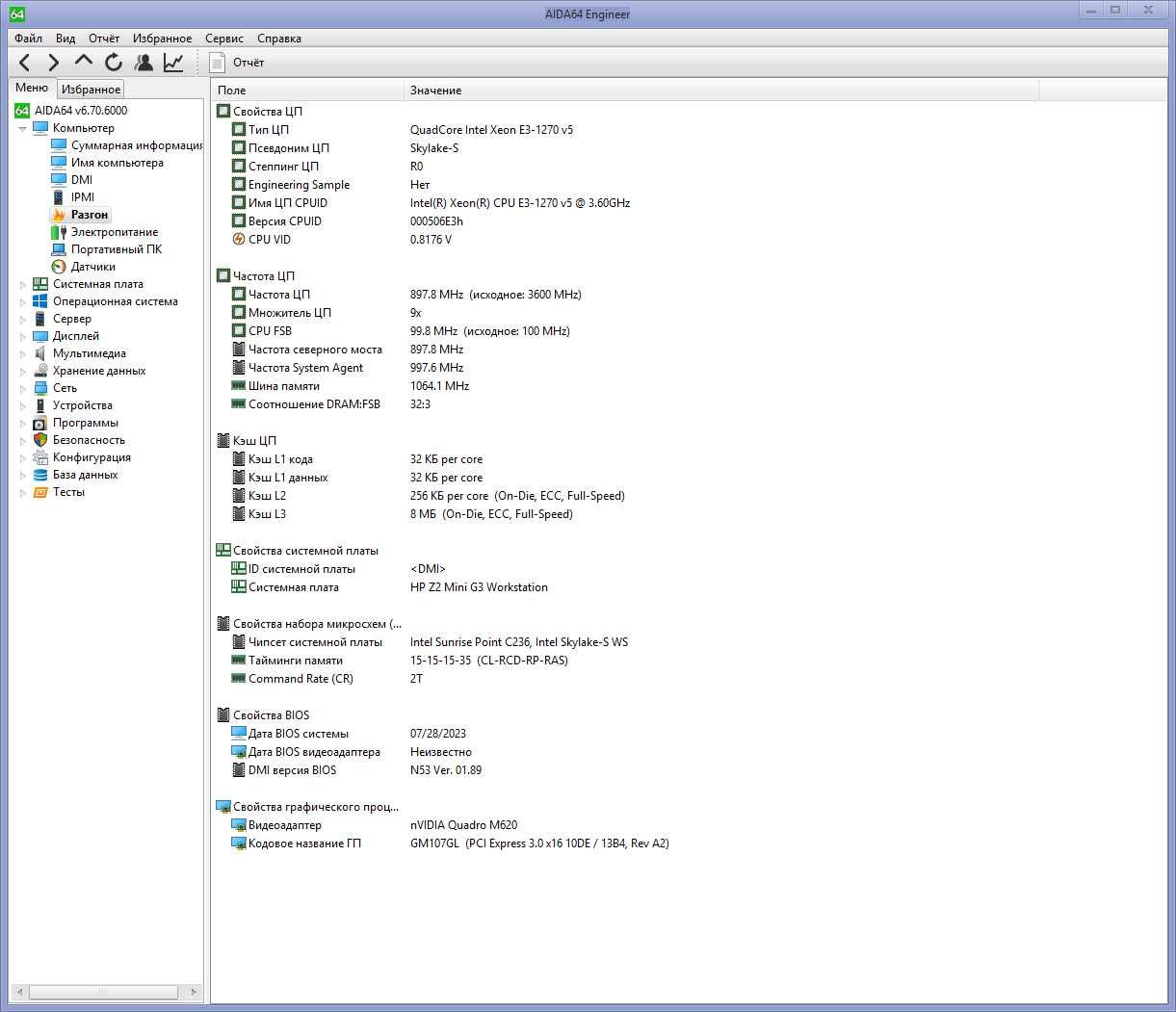Click the Forward arrow toolbar icon
1176x1012 pixels.
pyautogui.click(x=53, y=63)
